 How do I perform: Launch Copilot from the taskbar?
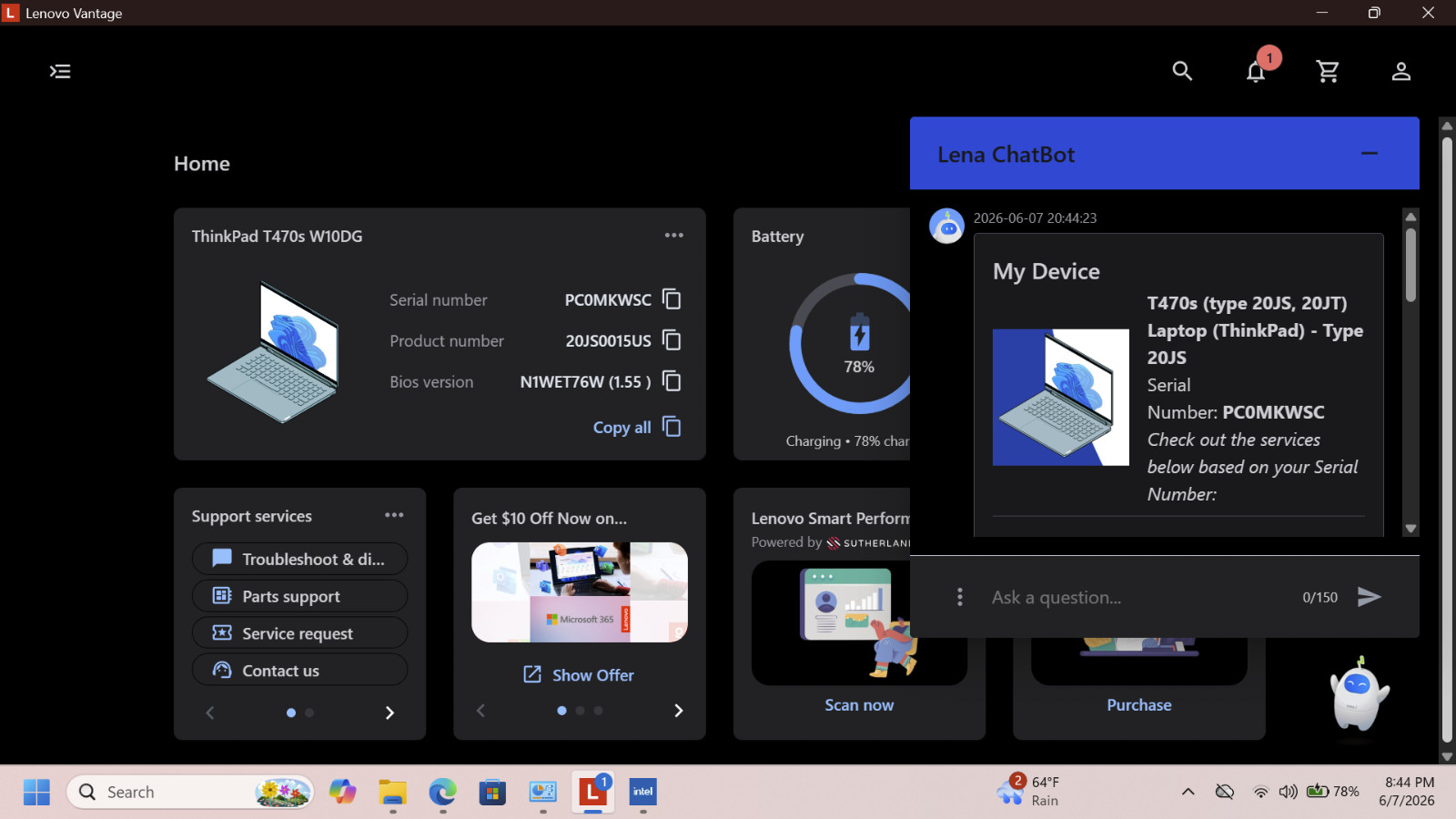coord(343,793)
